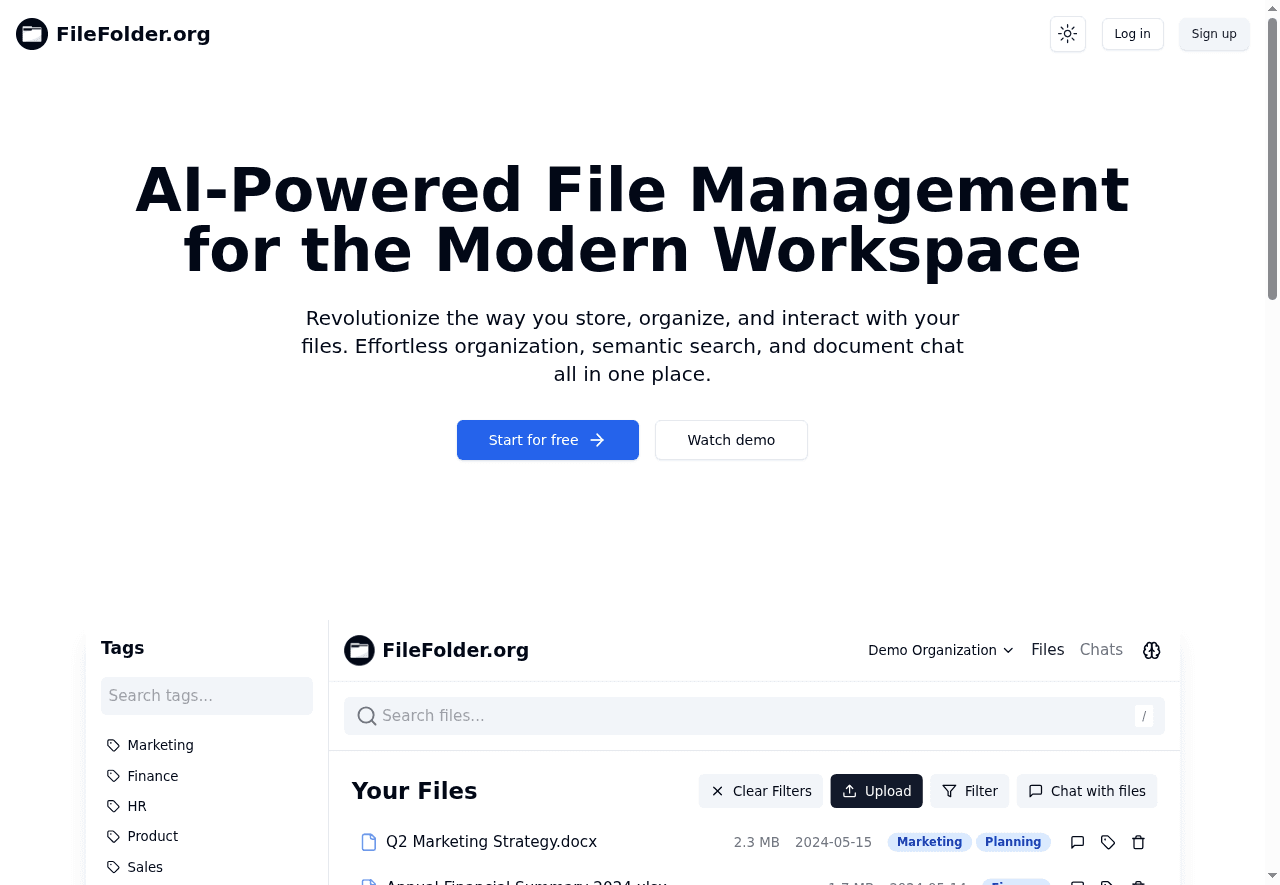Toggle light/dark theme with the sun icon

coord(1067,33)
